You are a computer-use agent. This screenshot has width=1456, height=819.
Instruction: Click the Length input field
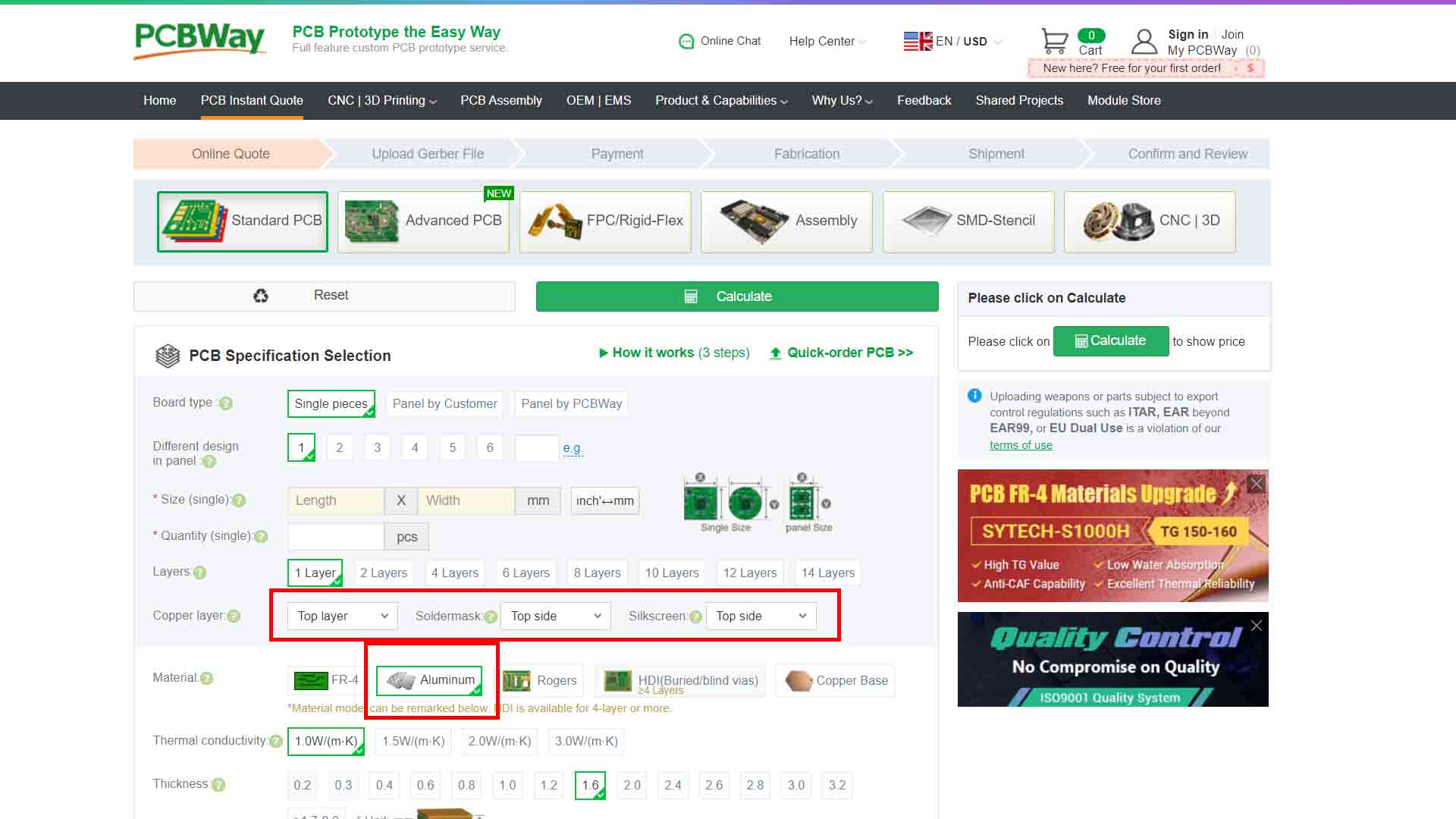[x=336, y=500]
